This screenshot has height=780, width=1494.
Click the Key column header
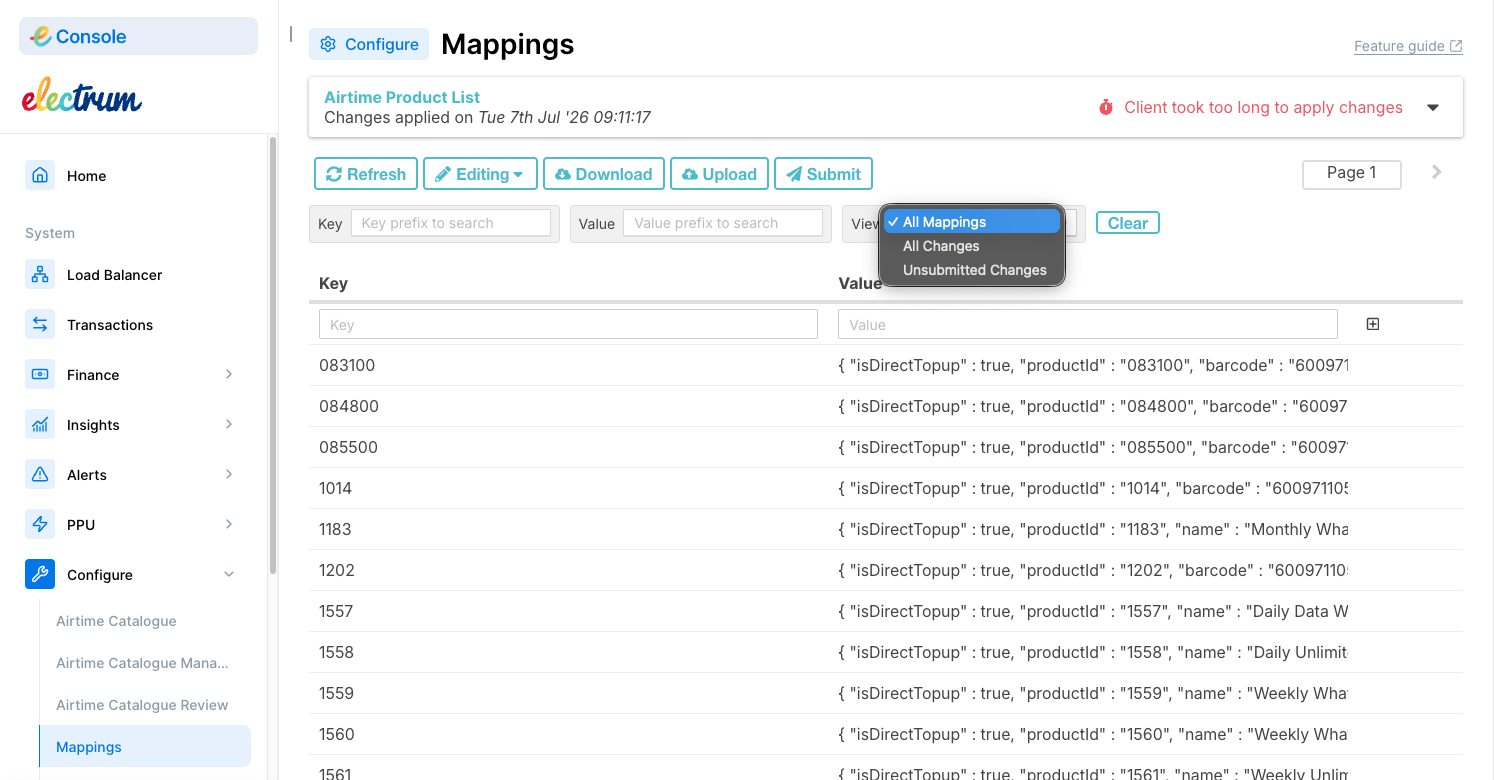[x=333, y=283]
